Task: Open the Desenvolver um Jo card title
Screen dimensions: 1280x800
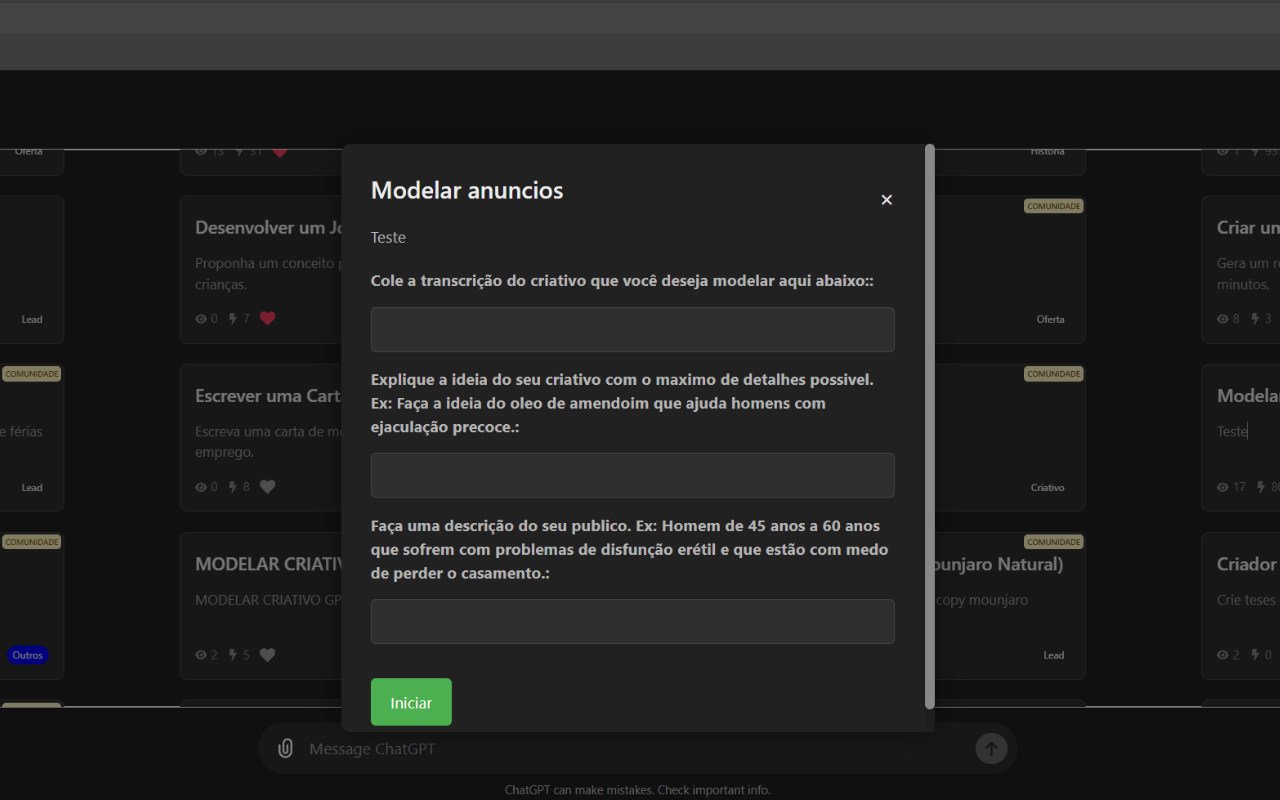Action: [x=268, y=228]
